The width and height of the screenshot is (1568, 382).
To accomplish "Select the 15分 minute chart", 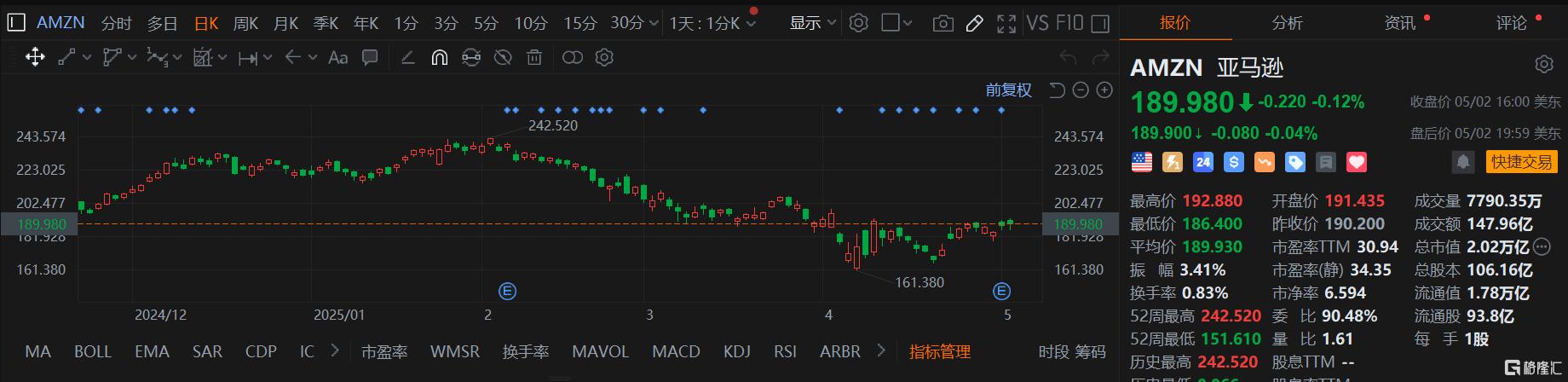I will 579,23.
